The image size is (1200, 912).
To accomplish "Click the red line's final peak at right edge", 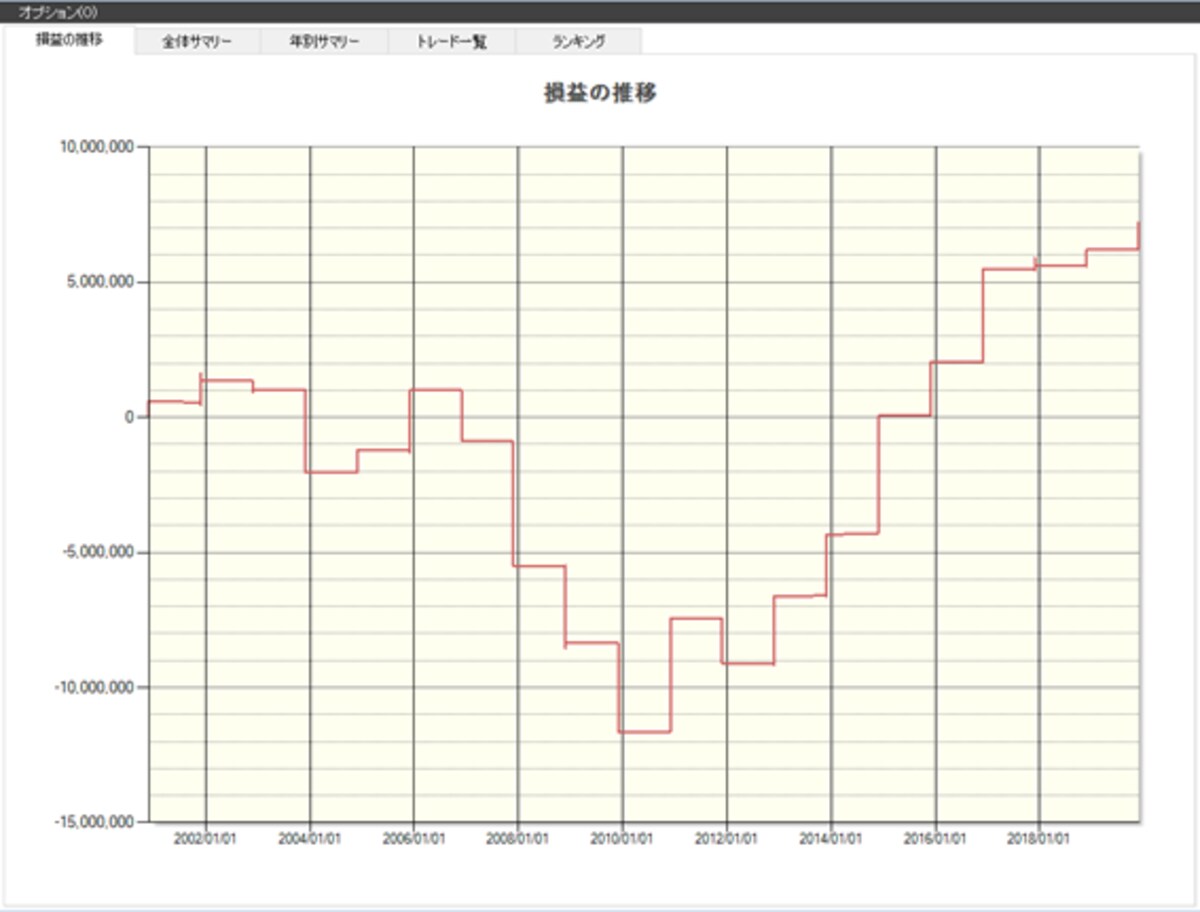I will [x=1139, y=225].
